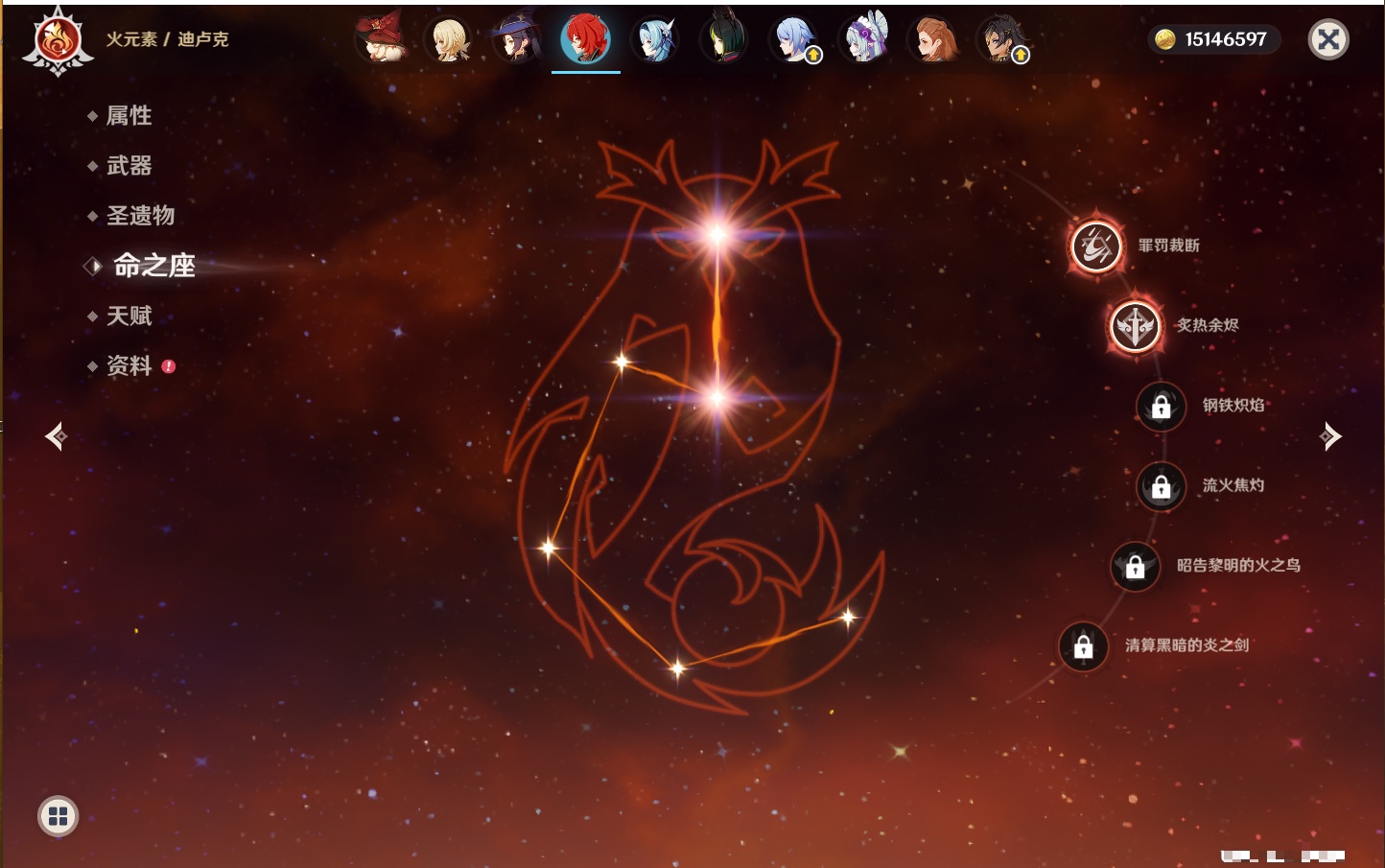Close the character screen
This screenshot has height=868, width=1385.
(x=1328, y=39)
